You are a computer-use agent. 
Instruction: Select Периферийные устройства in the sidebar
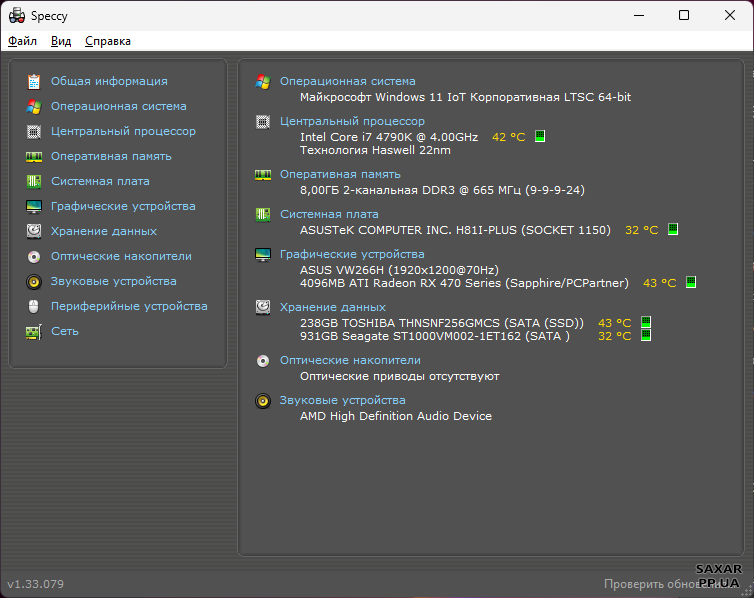[x=129, y=306]
